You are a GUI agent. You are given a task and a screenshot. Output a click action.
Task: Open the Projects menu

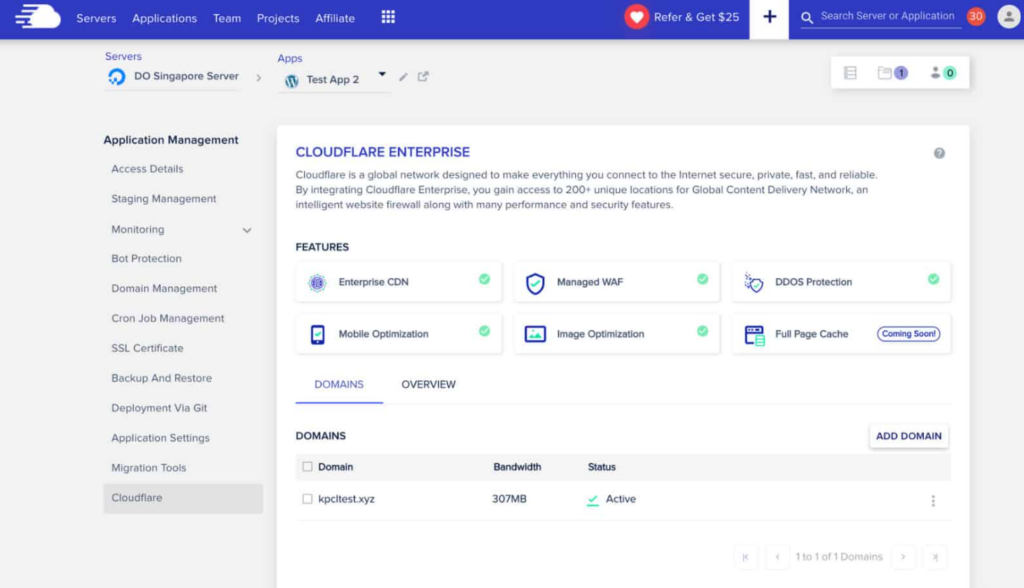[278, 18]
